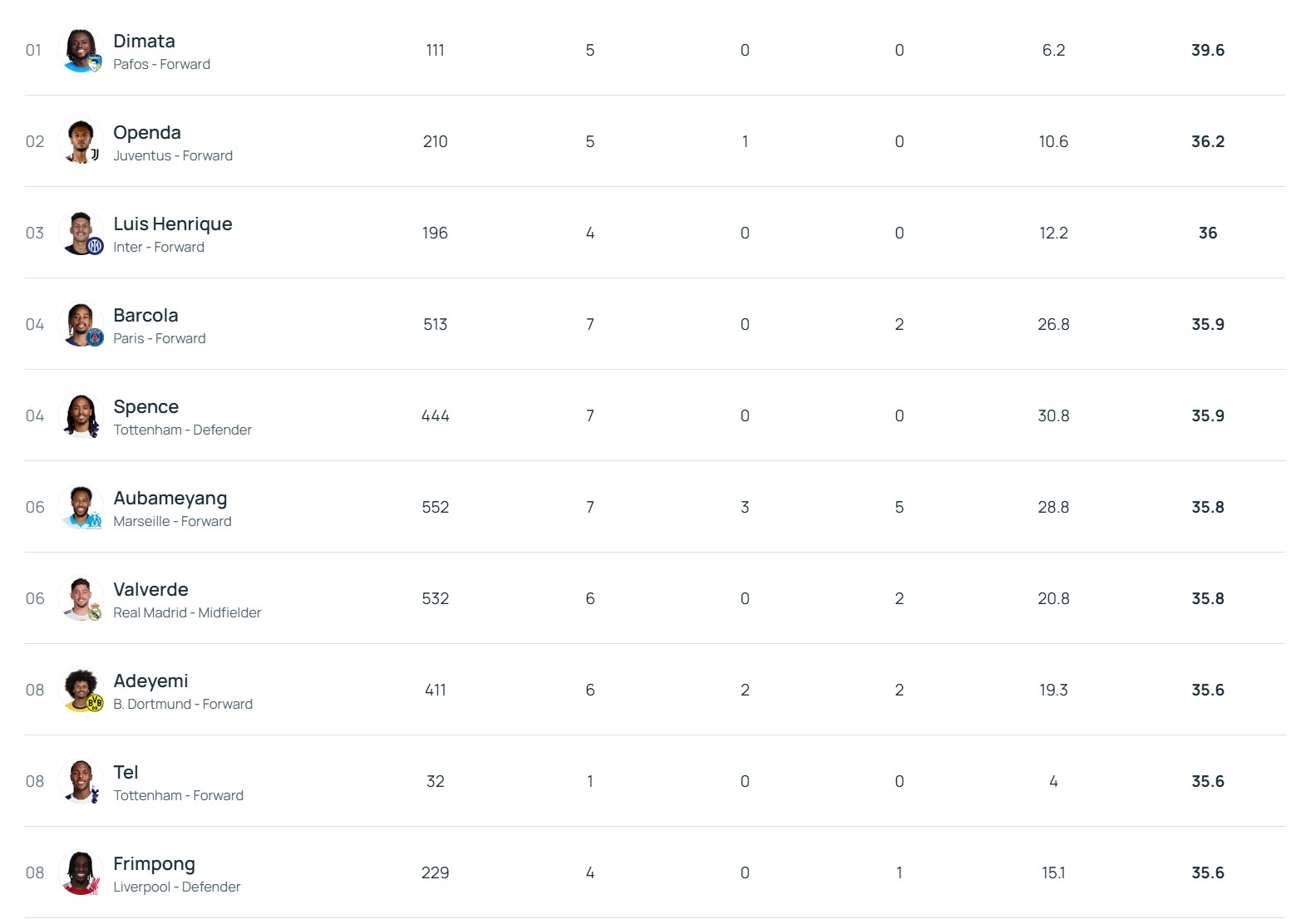Click Spence's Tottenham player photo

[81, 416]
